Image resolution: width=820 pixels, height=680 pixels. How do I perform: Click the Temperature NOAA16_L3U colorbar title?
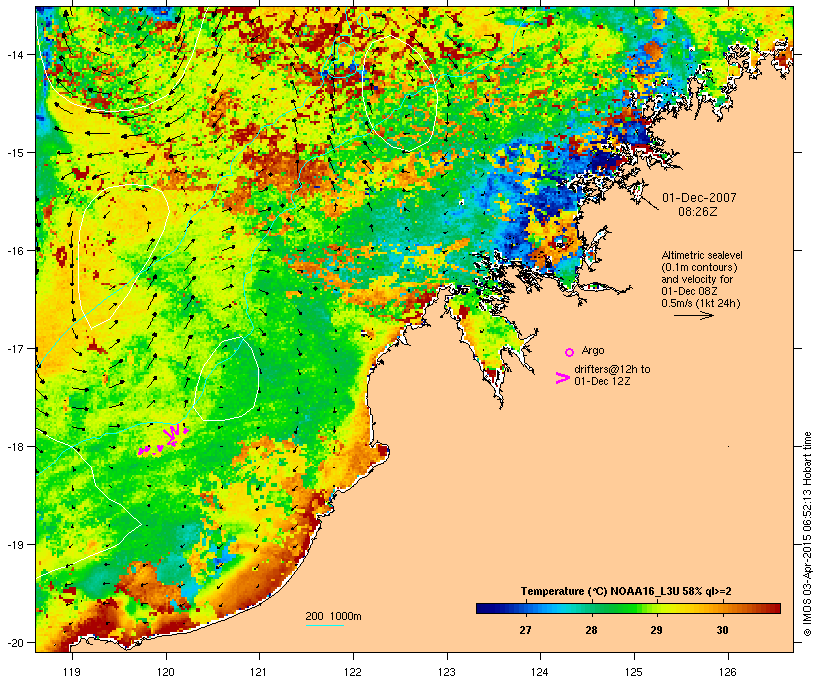626,592
